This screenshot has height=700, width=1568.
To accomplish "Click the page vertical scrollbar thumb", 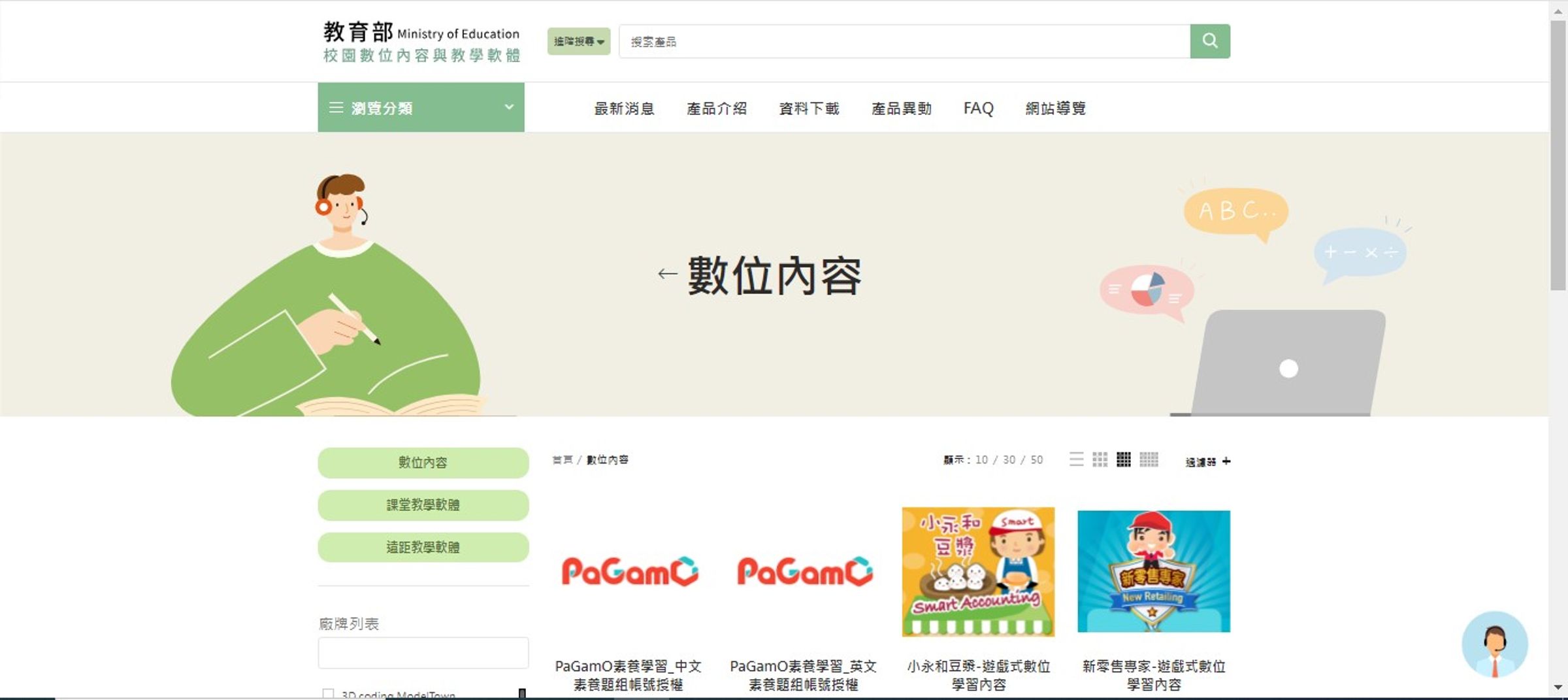I will (x=1558, y=155).
